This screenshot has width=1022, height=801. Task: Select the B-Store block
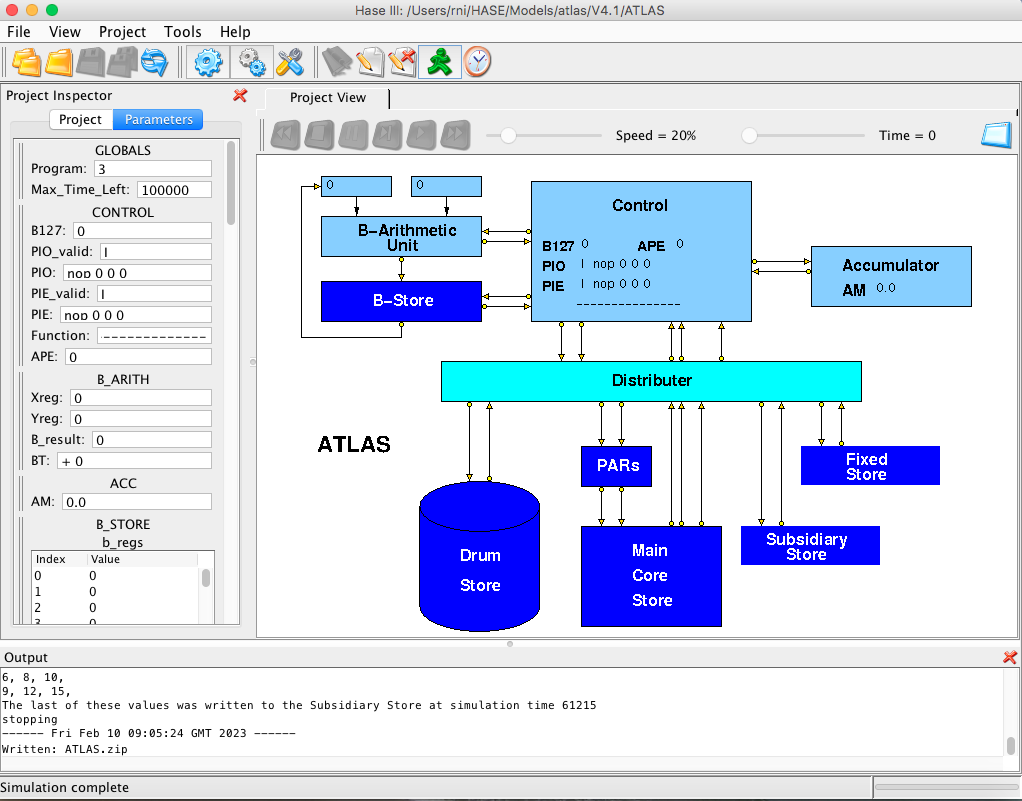402,301
